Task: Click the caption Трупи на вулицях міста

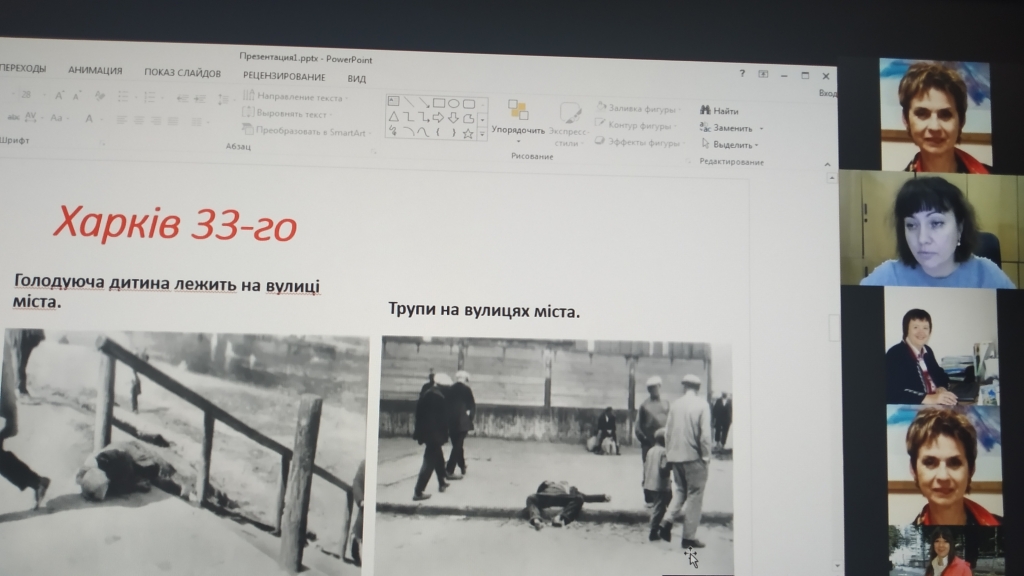Action: tap(484, 310)
